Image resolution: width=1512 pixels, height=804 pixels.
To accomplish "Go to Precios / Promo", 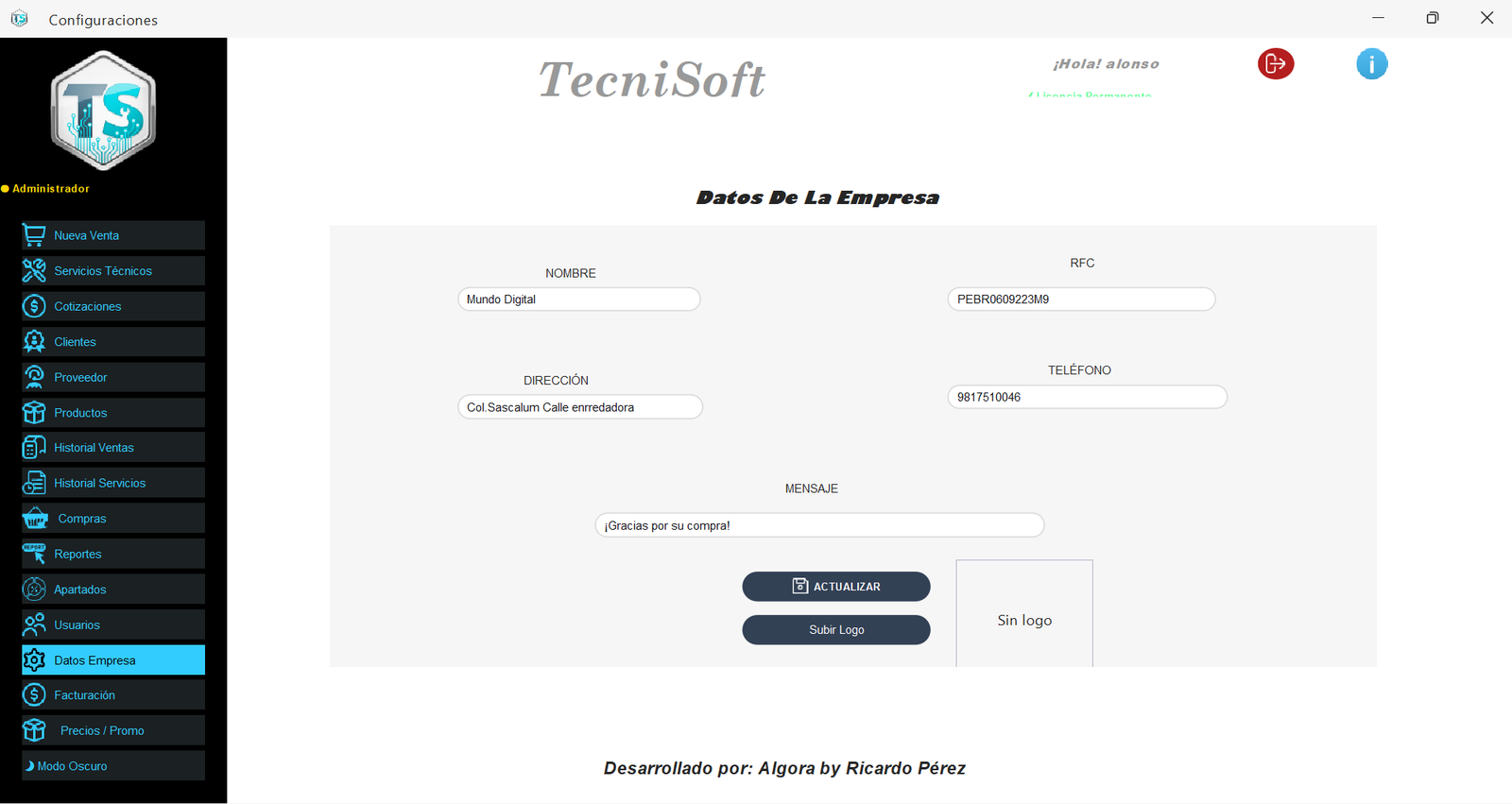I will click(113, 730).
